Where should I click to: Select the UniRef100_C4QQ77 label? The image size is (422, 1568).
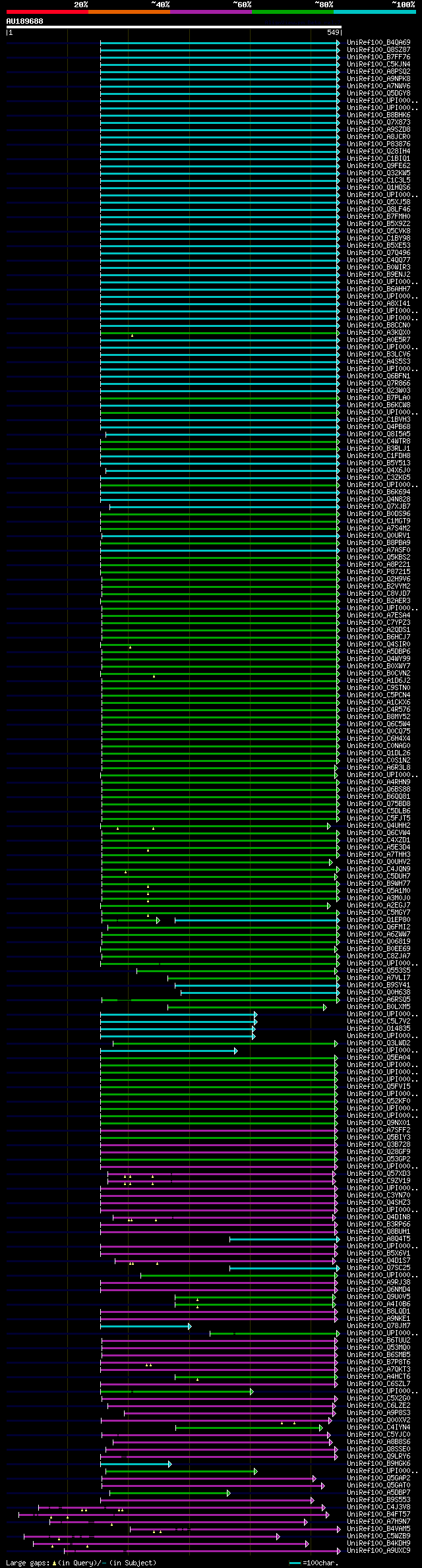[x=378, y=260]
